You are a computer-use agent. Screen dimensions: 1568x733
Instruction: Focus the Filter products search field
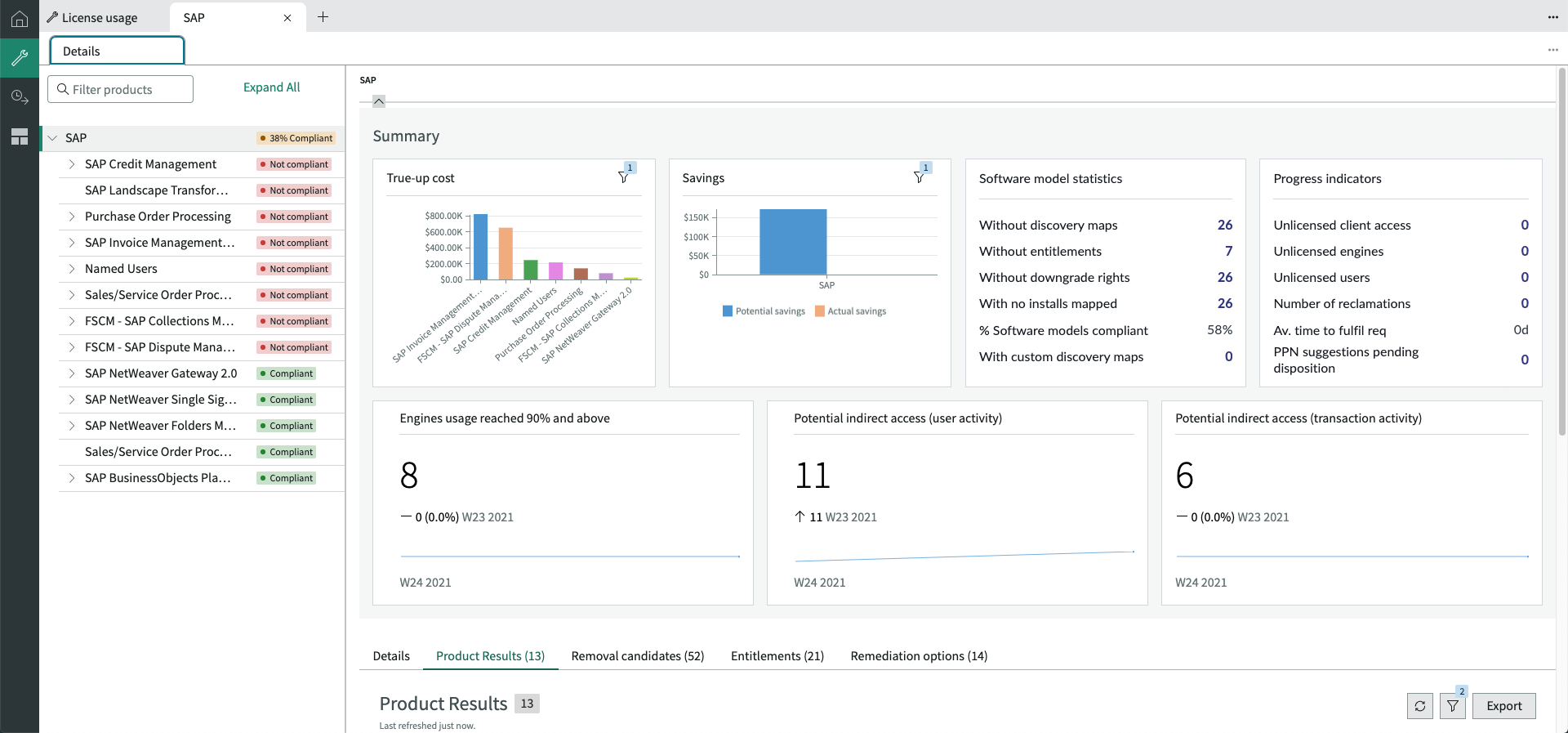click(x=121, y=89)
